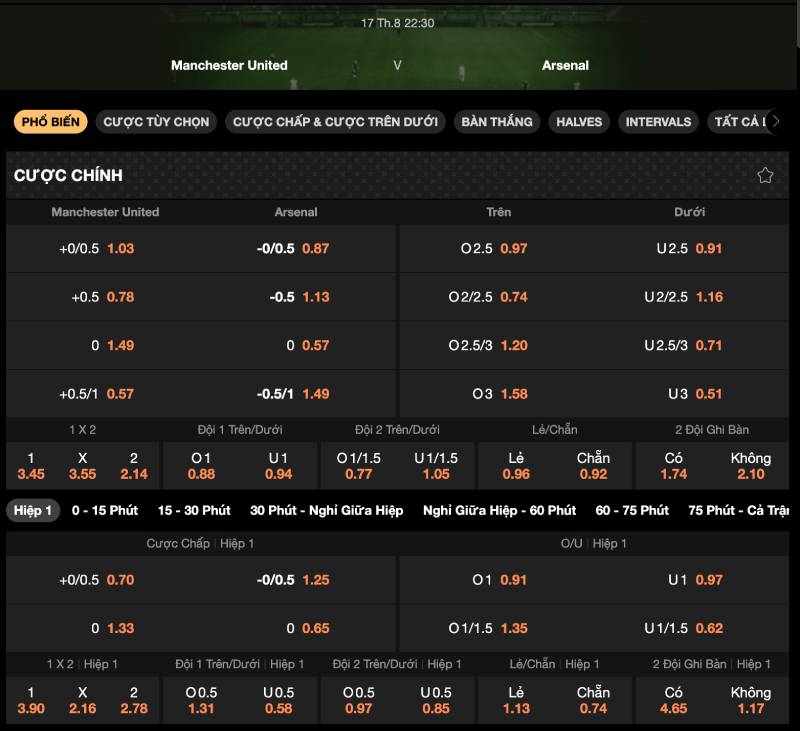Go to the Halves tab
The height and width of the screenshot is (731, 800).
579,122
